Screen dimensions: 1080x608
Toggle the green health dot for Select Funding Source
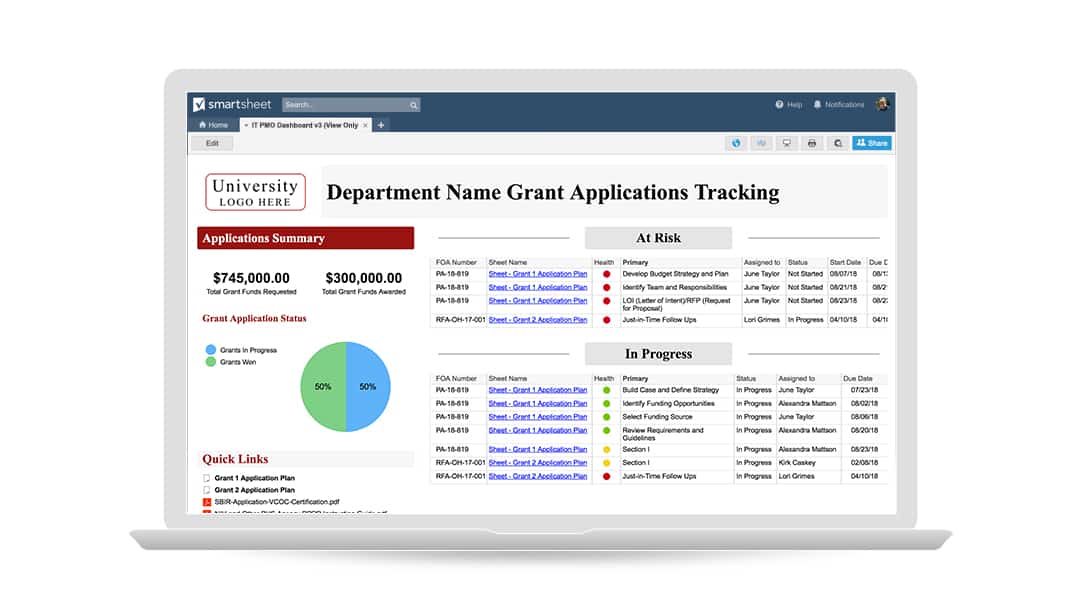605,417
